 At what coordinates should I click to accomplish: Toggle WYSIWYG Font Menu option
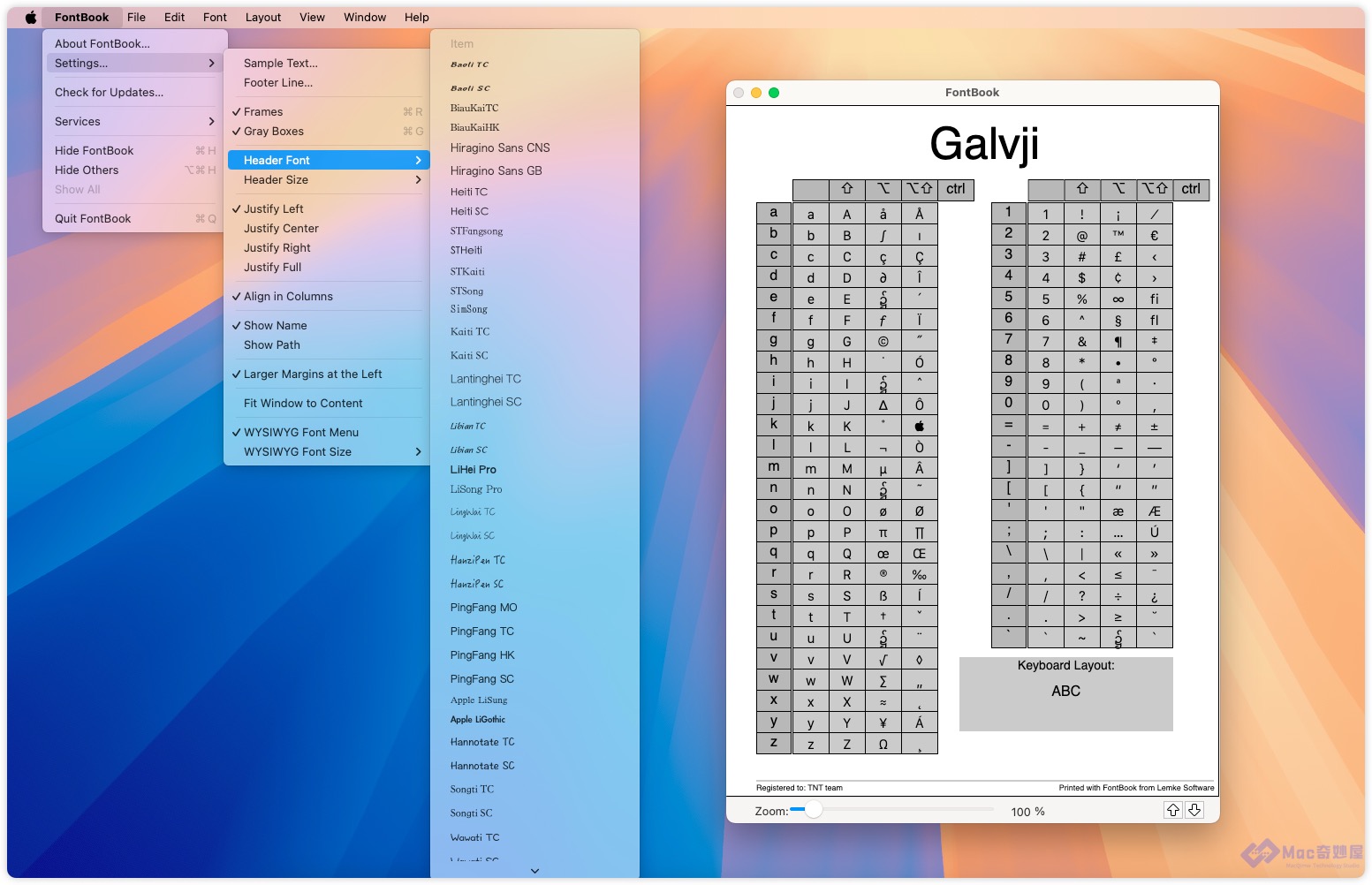tap(327, 432)
